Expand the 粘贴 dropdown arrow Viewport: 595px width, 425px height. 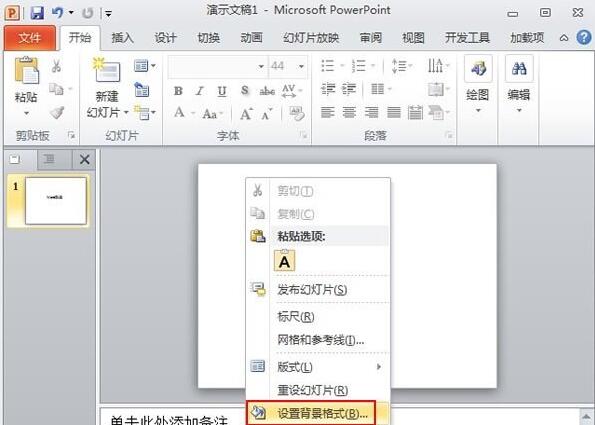(x=26, y=113)
